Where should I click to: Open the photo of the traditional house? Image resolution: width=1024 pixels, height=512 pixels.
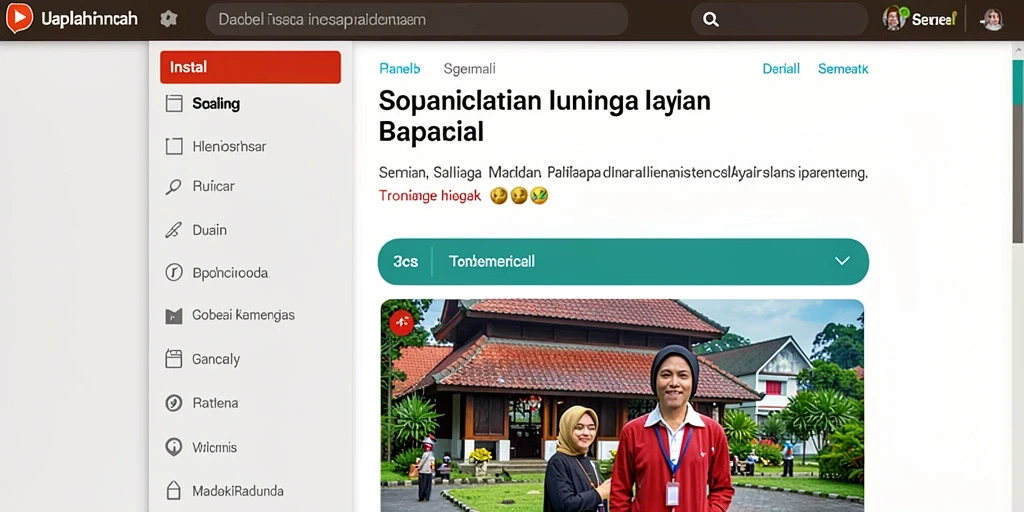pyautogui.click(x=622, y=405)
